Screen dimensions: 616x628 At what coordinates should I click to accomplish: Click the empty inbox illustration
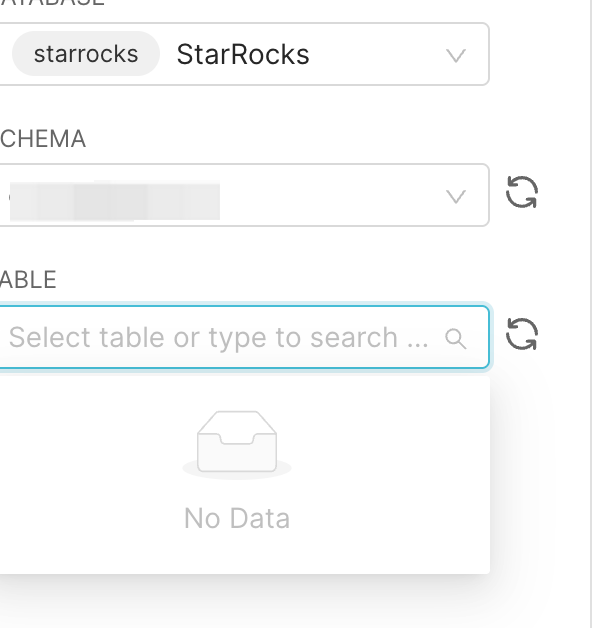point(237,445)
